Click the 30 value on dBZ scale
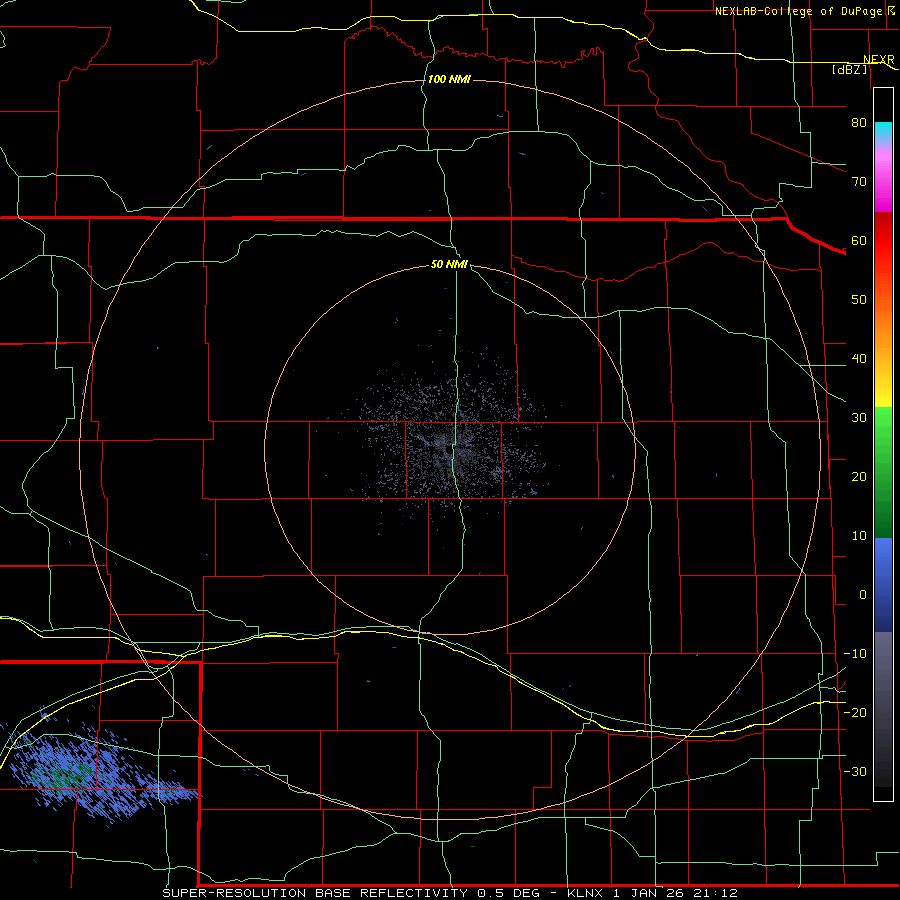Image resolution: width=900 pixels, height=900 pixels. [x=859, y=417]
